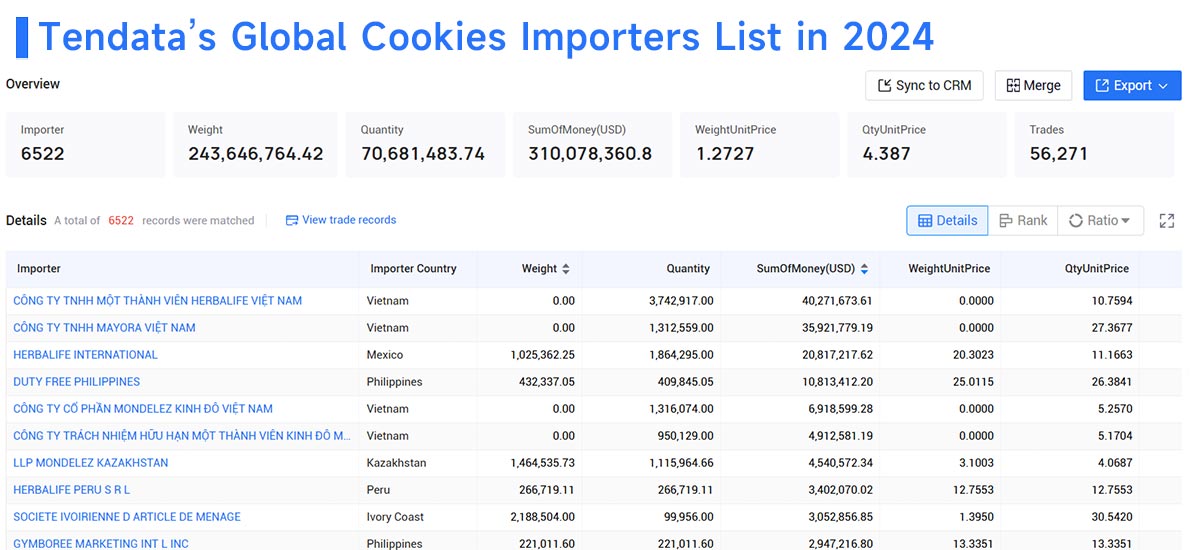Click the Quantity 70,681,483.74 overview card
Viewport: 1190px width, 550px height.
point(425,144)
